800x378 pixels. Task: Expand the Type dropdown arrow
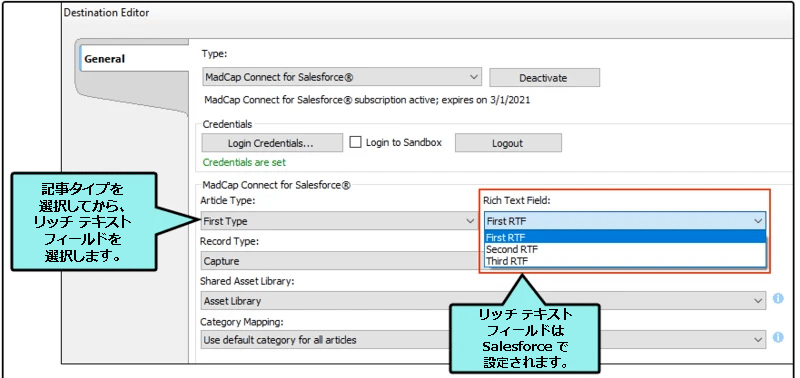(x=474, y=77)
